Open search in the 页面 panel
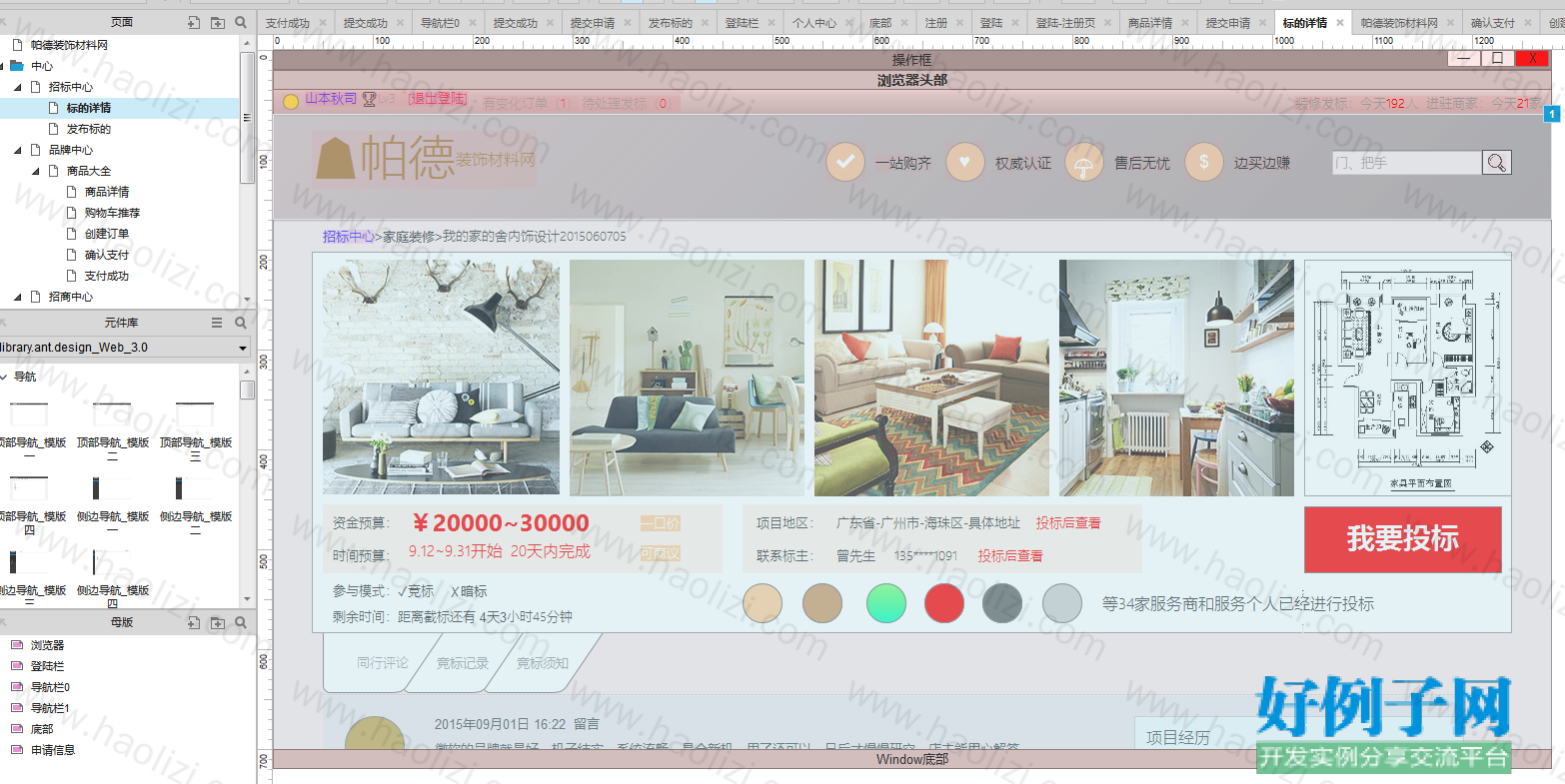This screenshot has width=1565, height=784. 241,22
